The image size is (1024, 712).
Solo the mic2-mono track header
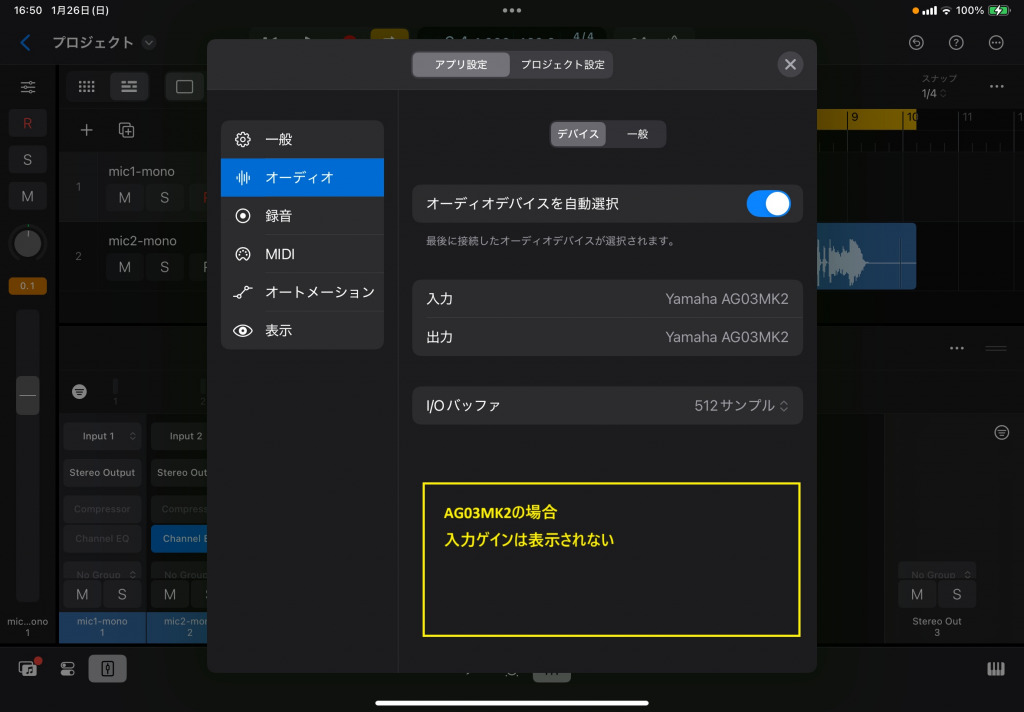point(164,267)
